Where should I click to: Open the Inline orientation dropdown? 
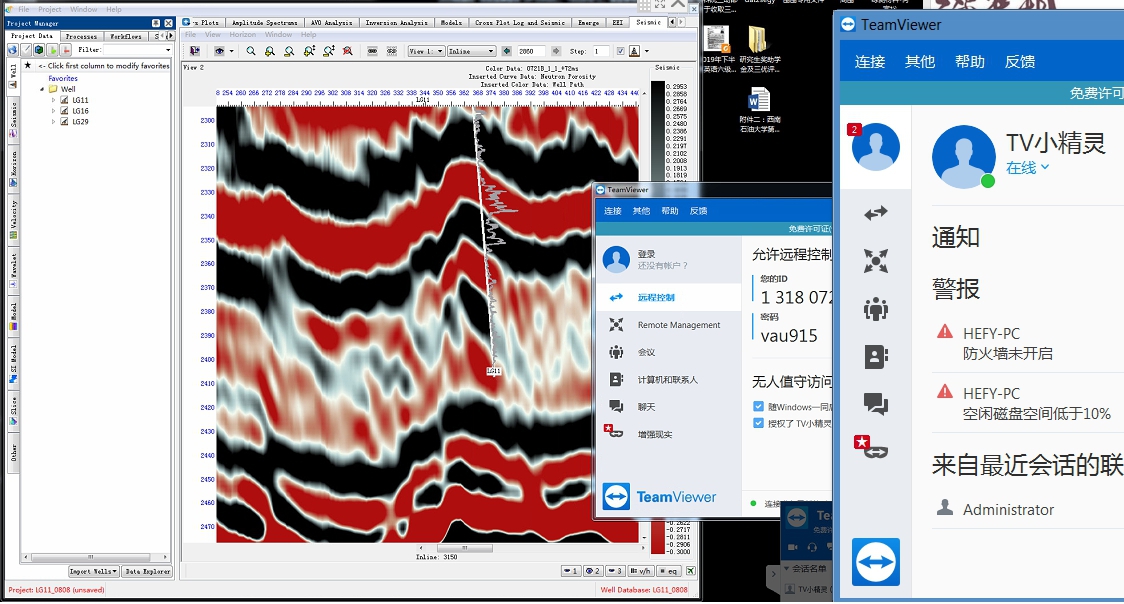(470, 51)
